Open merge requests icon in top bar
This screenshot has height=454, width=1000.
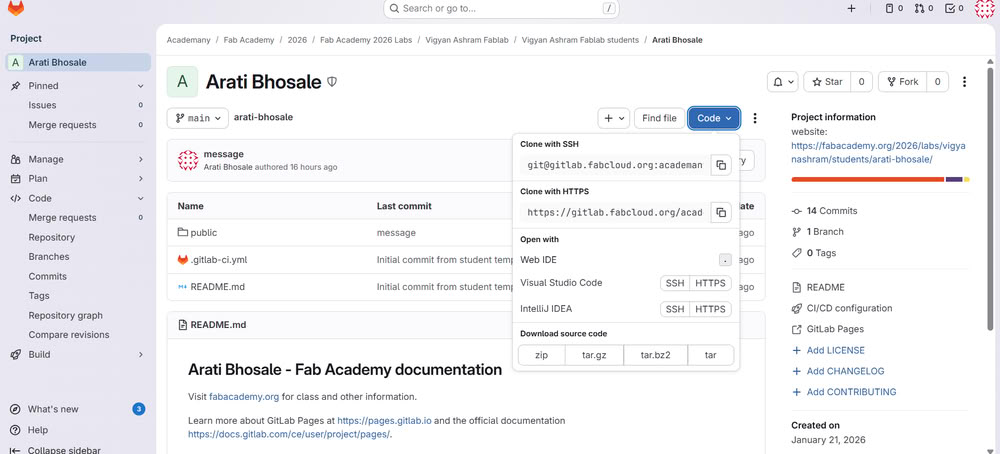pyautogui.click(x=924, y=8)
